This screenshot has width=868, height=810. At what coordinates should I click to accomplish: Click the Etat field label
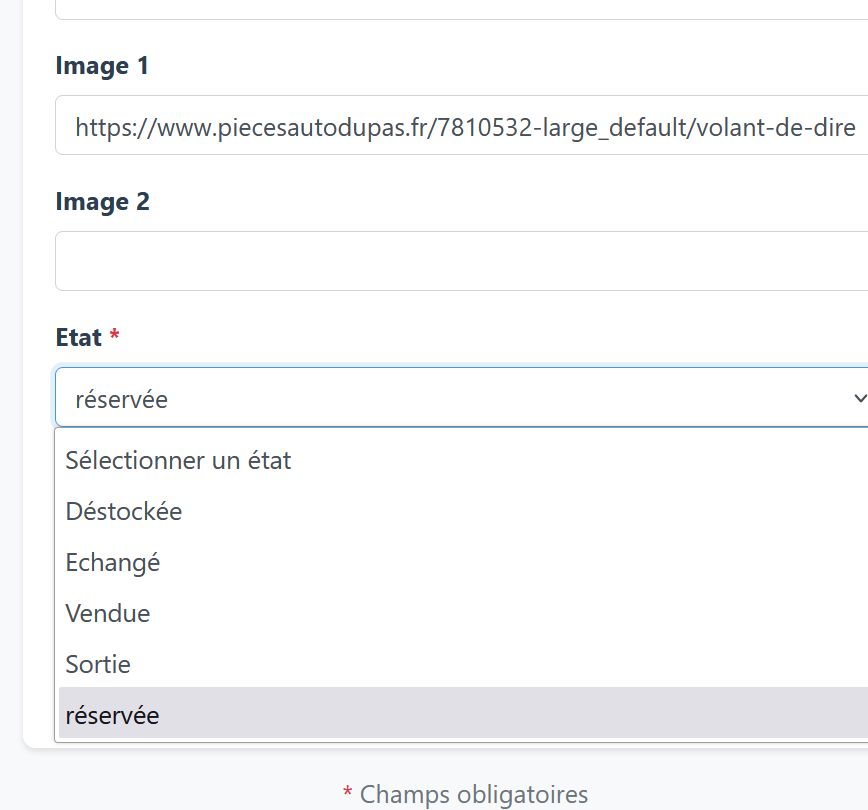click(79, 337)
